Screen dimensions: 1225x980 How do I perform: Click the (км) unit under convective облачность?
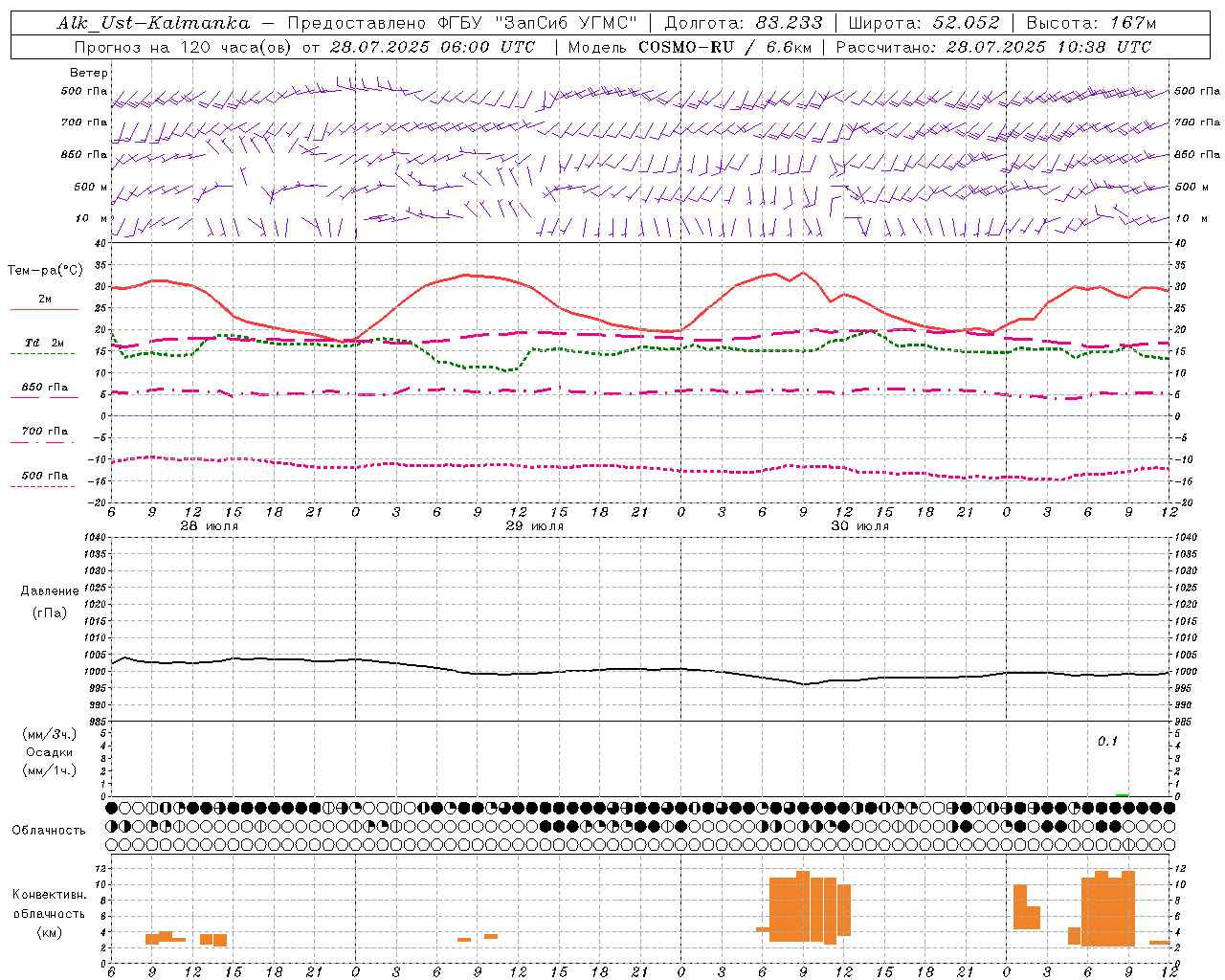pyautogui.click(x=50, y=932)
